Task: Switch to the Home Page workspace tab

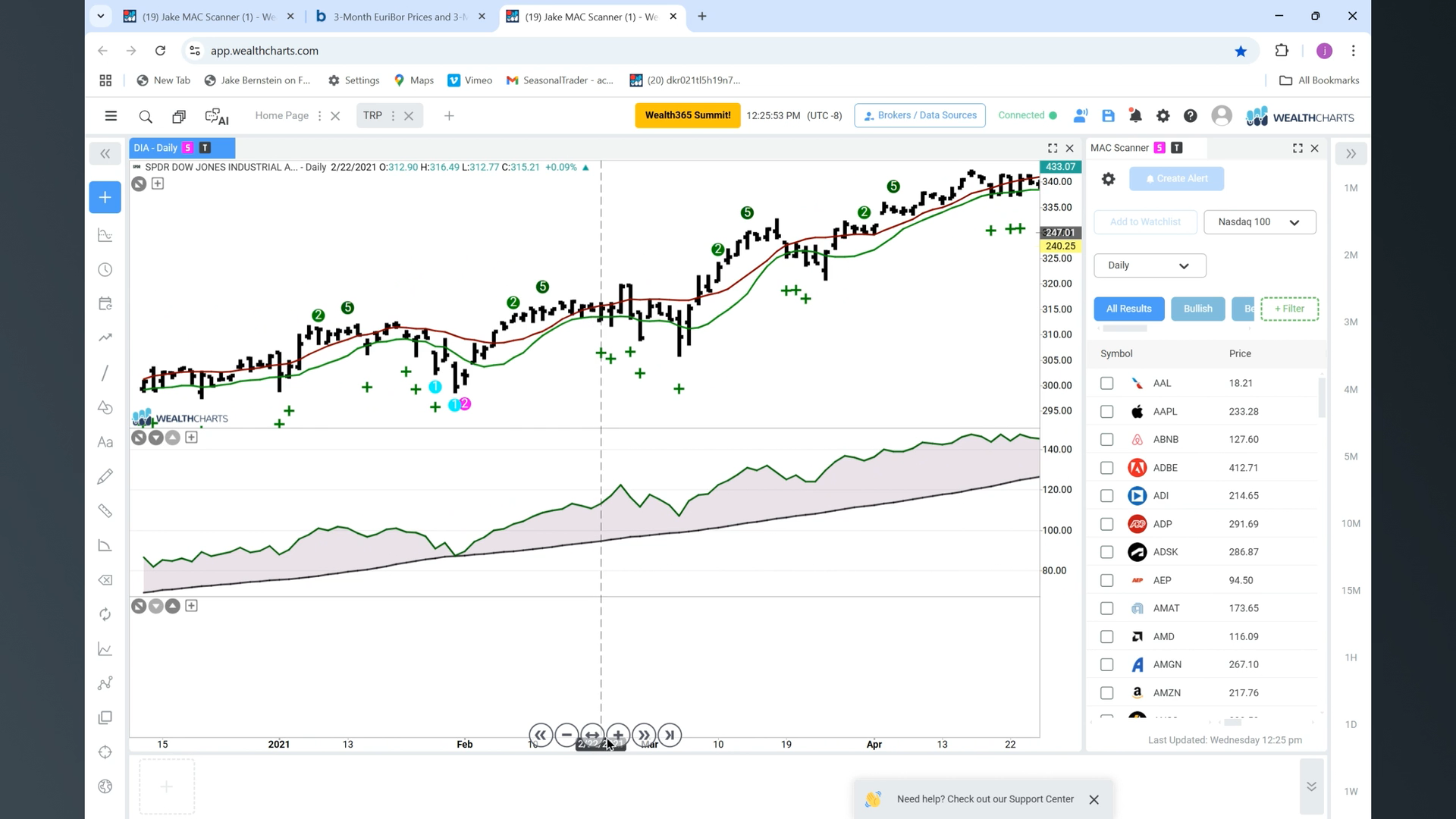Action: tap(281, 115)
